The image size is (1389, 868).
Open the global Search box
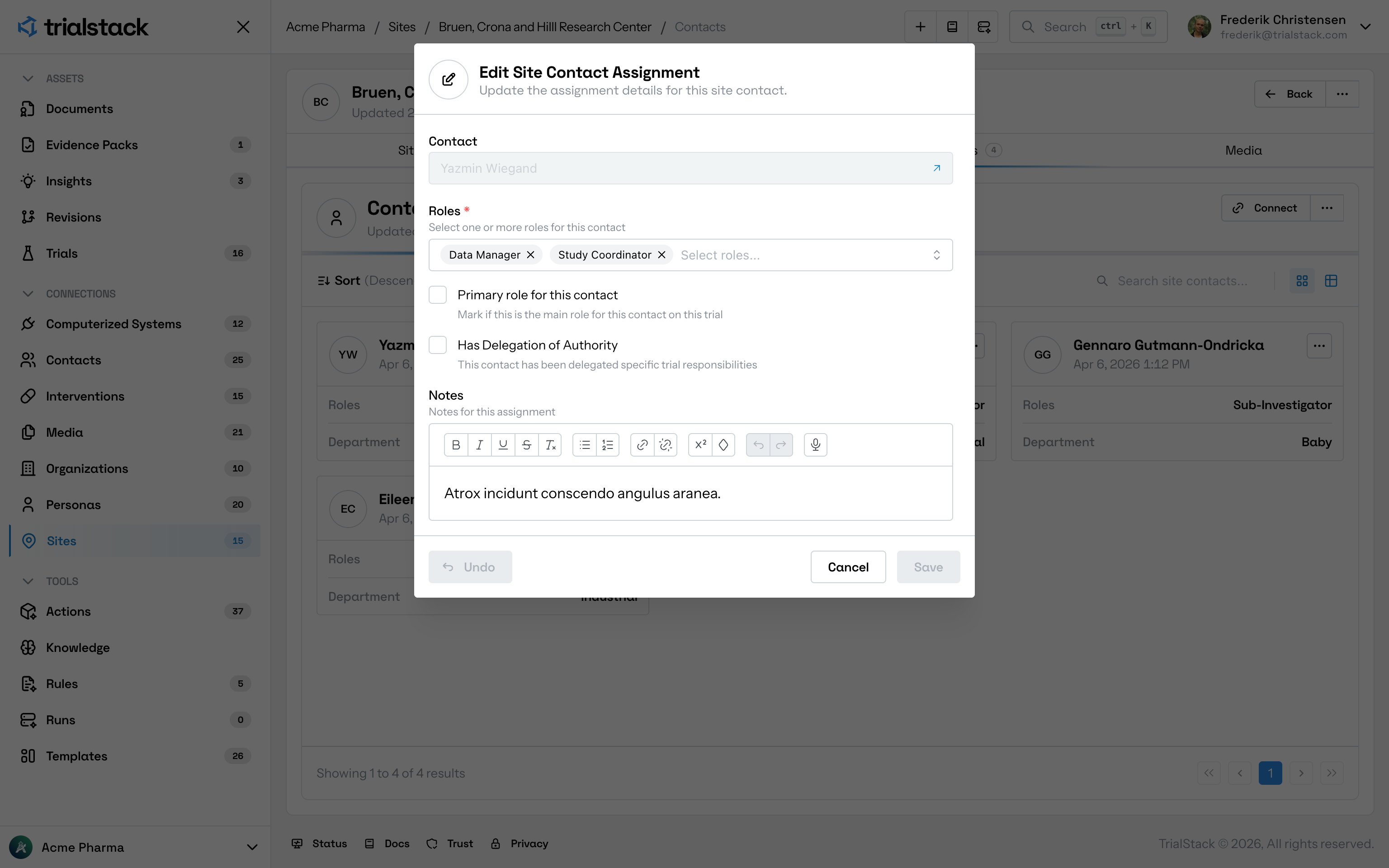(x=1088, y=27)
